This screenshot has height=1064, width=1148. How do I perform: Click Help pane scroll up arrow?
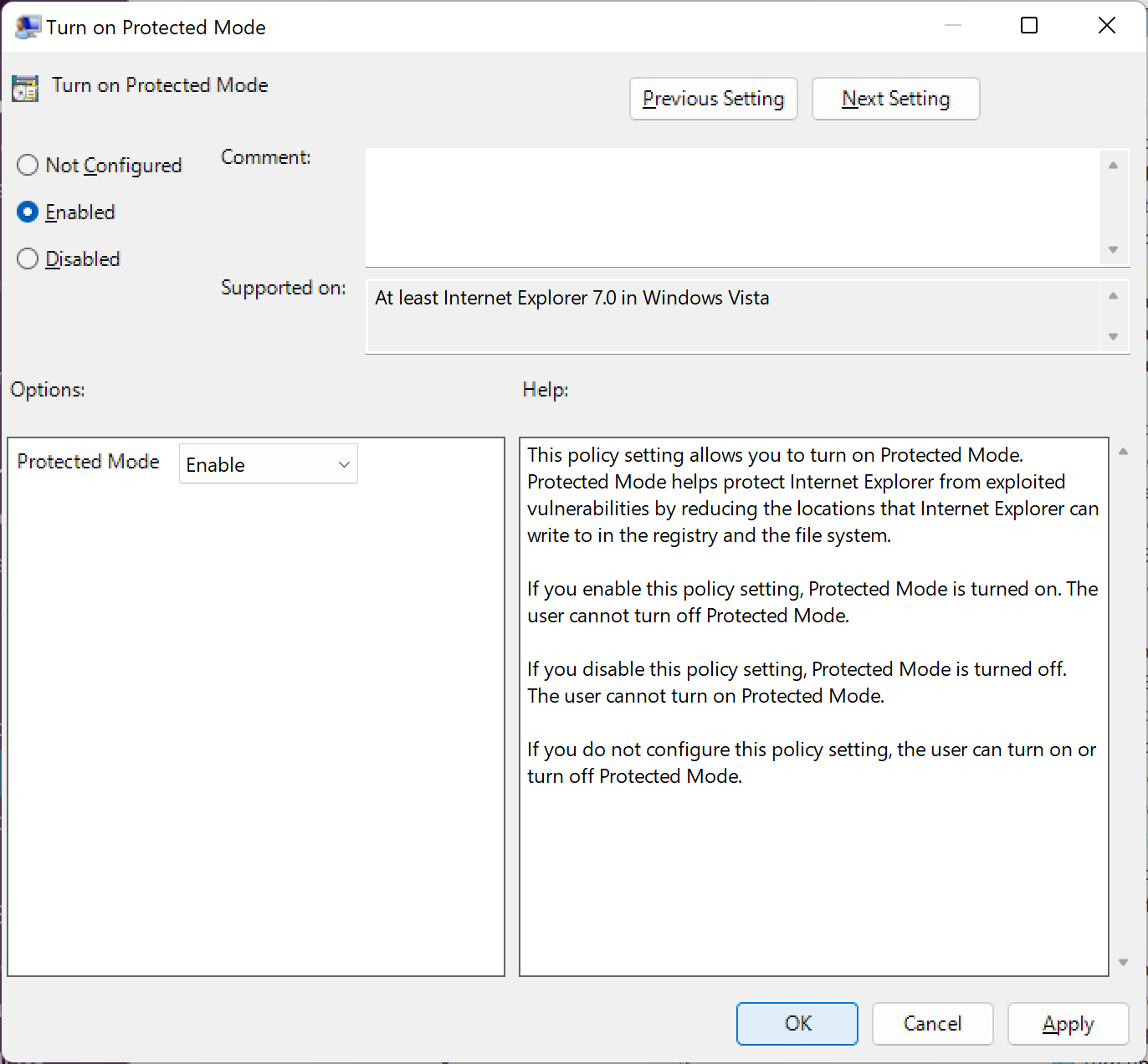tap(1123, 452)
